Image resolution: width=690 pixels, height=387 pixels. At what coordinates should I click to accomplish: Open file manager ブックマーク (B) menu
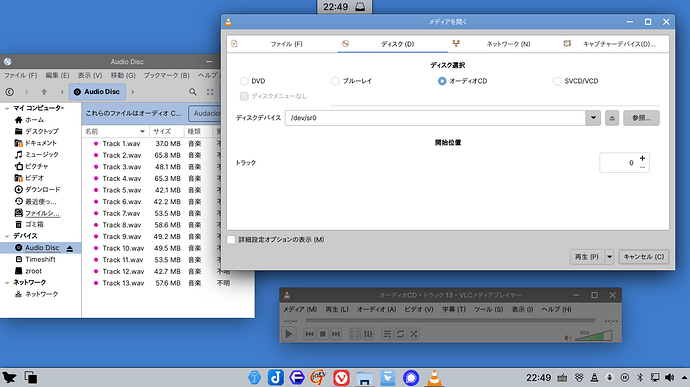166,75
